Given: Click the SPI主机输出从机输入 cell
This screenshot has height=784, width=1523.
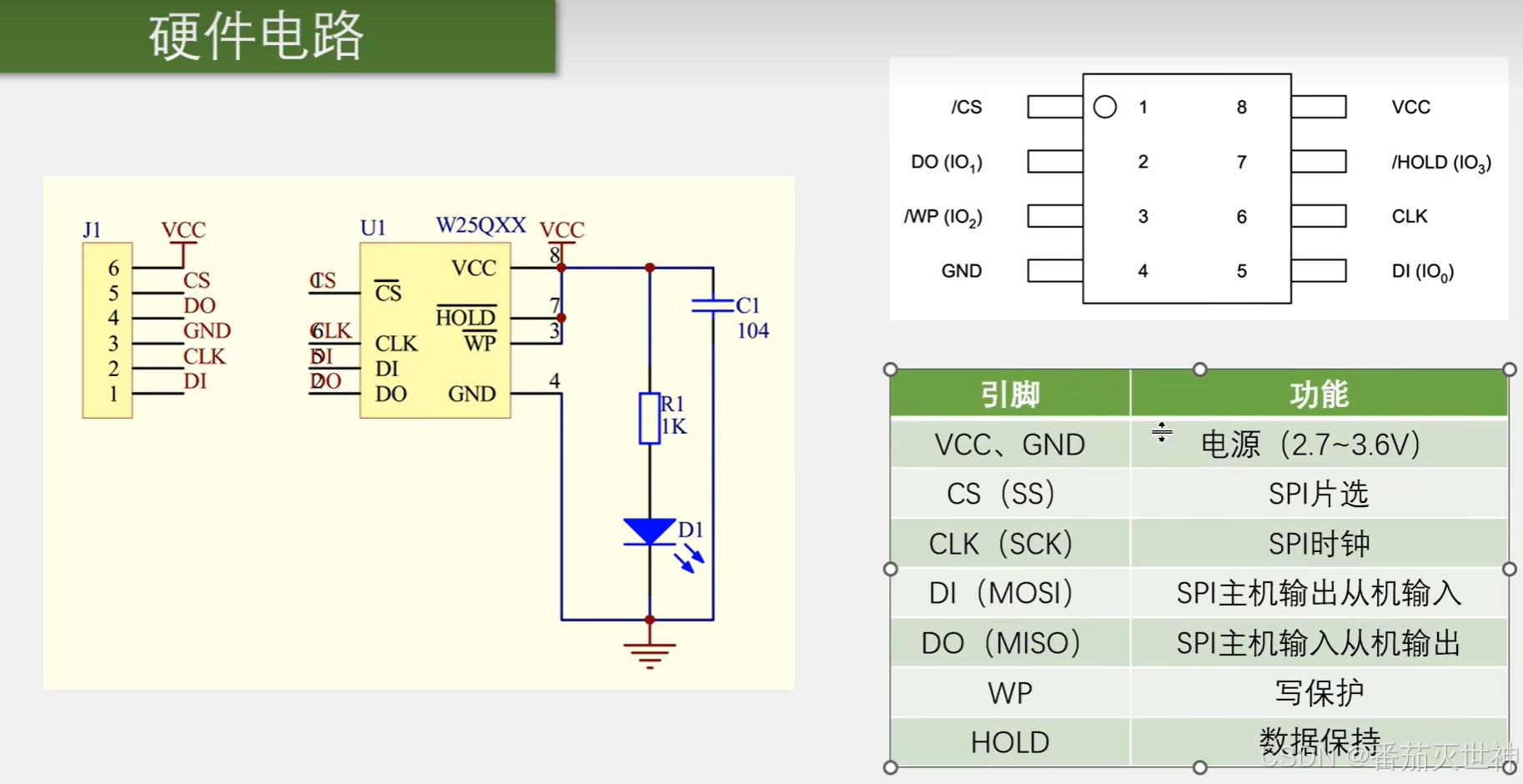Looking at the screenshot, I should click(1319, 593).
